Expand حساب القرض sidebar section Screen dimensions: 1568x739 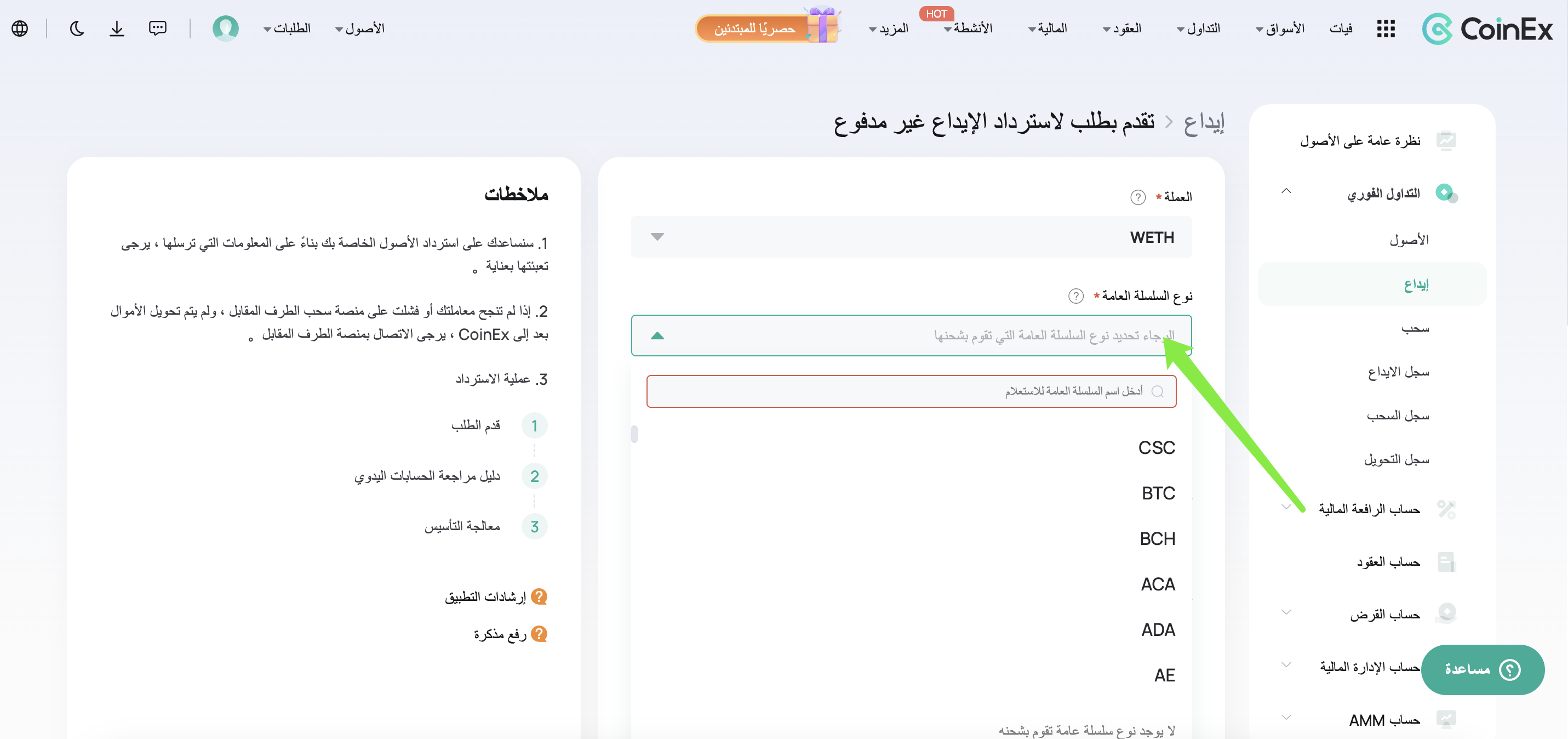coord(1285,612)
